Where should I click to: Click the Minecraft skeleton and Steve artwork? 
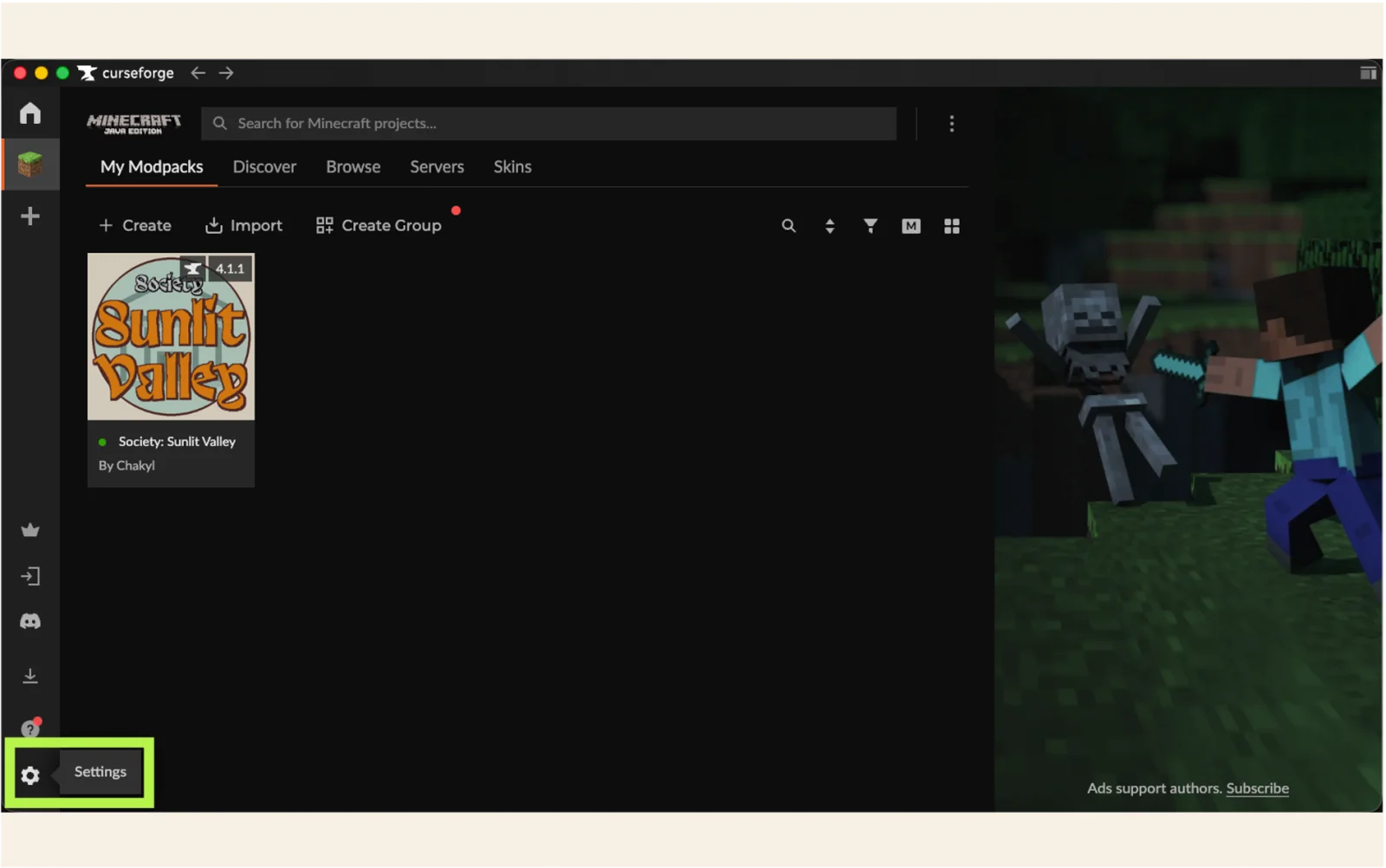click(1188, 449)
